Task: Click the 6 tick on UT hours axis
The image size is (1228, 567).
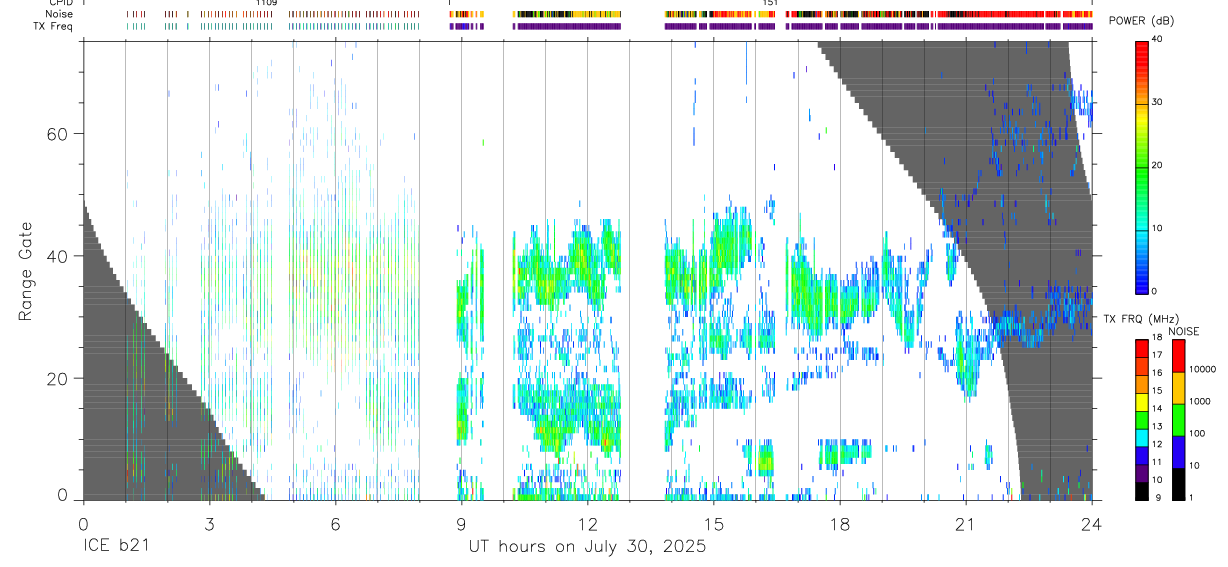Action: [x=335, y=524]
